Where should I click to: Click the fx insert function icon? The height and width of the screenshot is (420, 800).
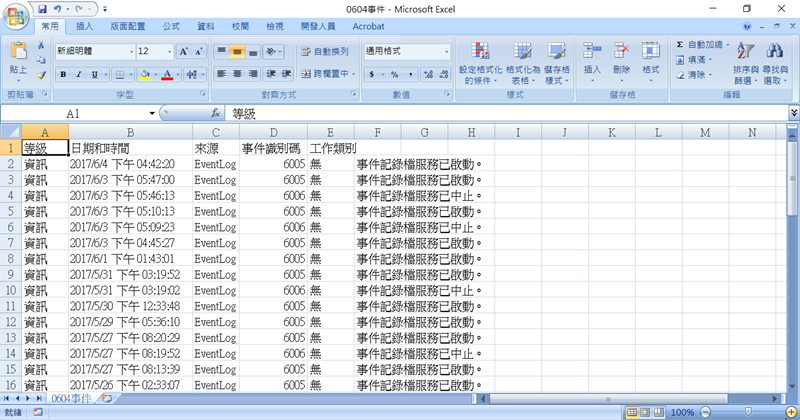click(216, 113)
